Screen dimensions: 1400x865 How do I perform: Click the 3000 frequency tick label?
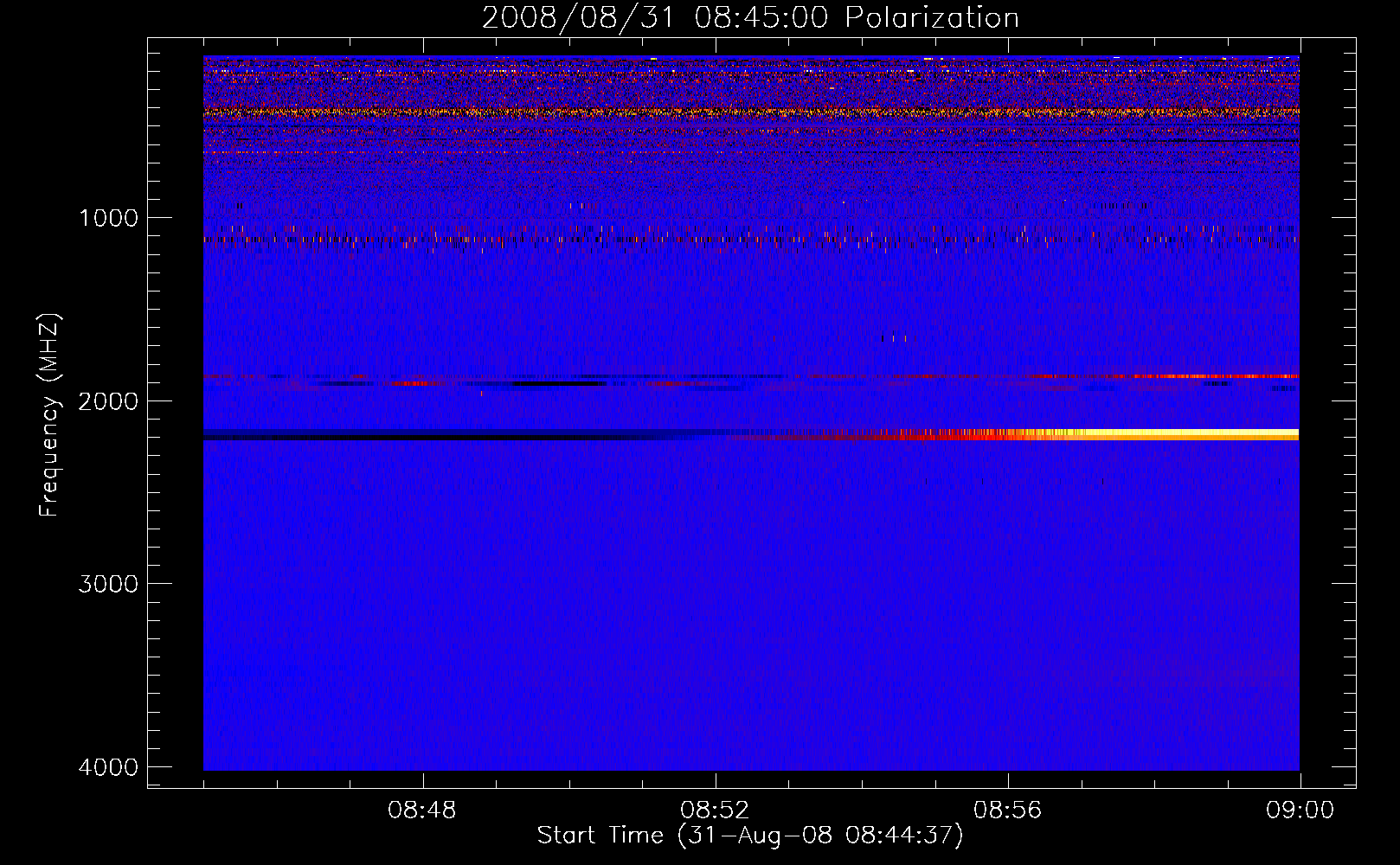(x=108, y=584)
